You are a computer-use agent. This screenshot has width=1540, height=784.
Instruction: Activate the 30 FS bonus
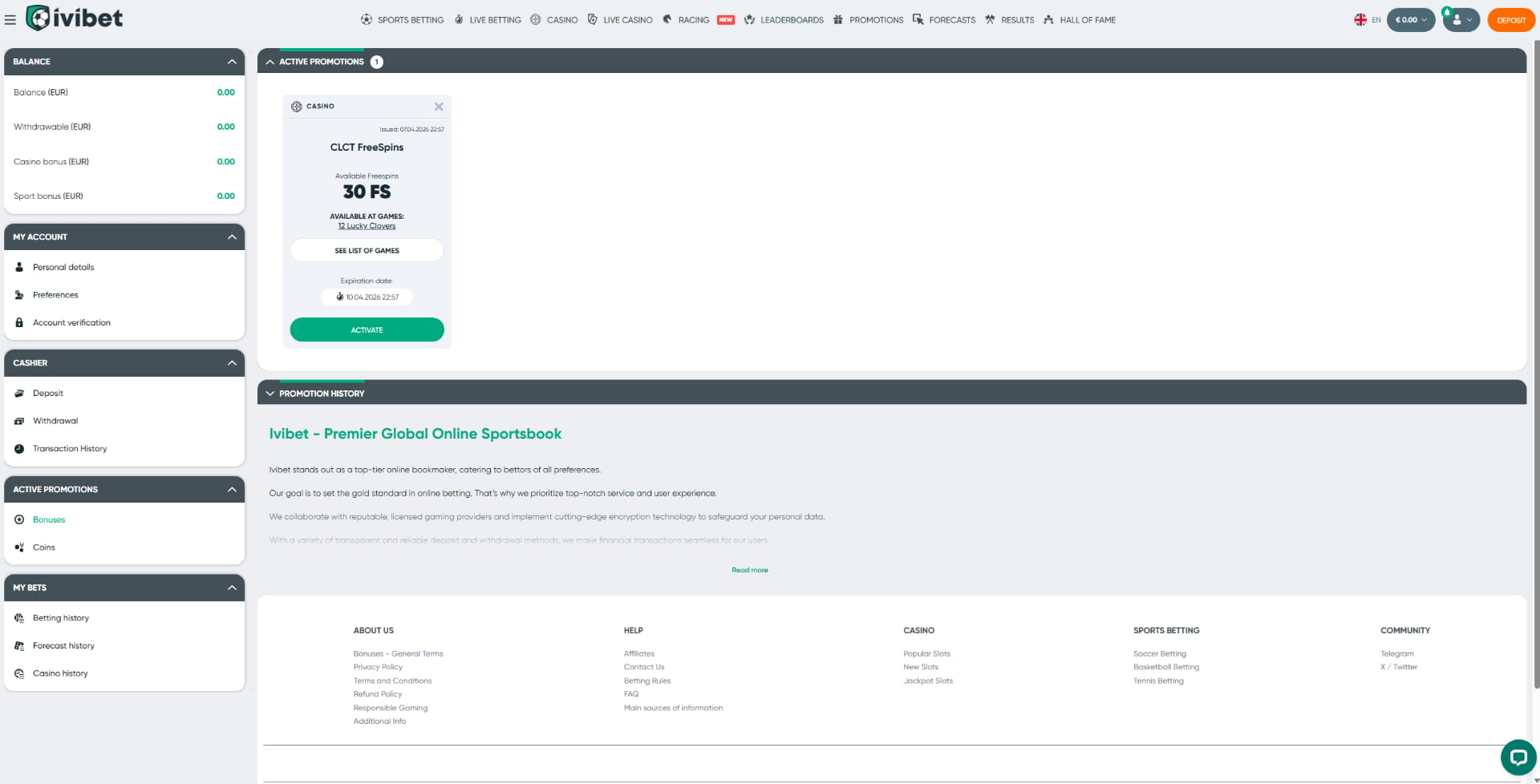point(367,330)
